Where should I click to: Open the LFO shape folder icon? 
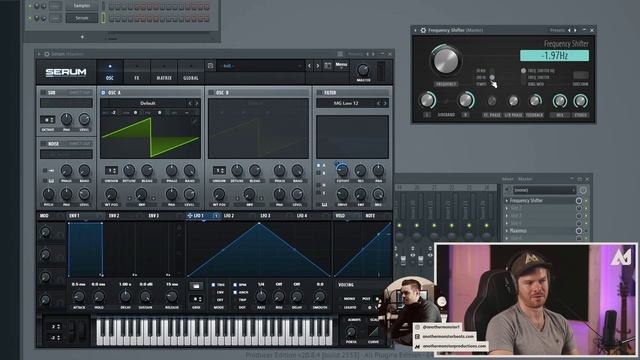(196, 286)
